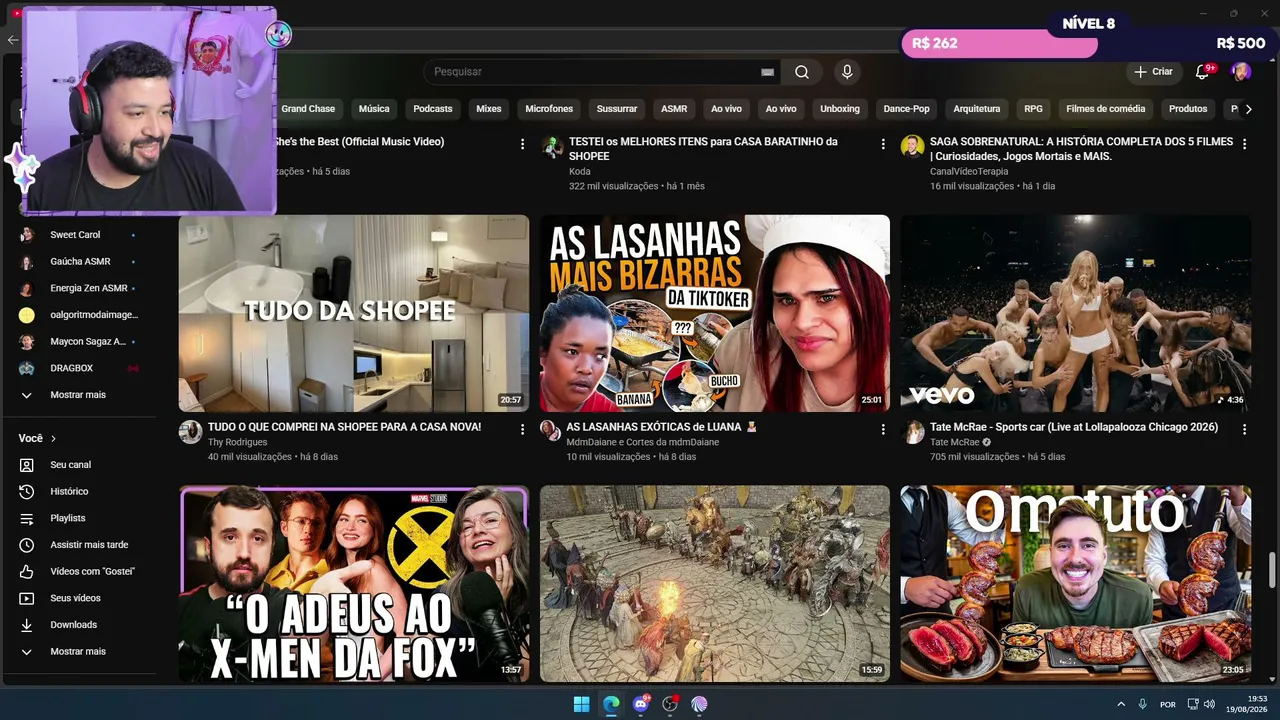This screenshot has height=720, width=1280.
Task: Click the Seu canal icon
Action: (x=27, y=465)
